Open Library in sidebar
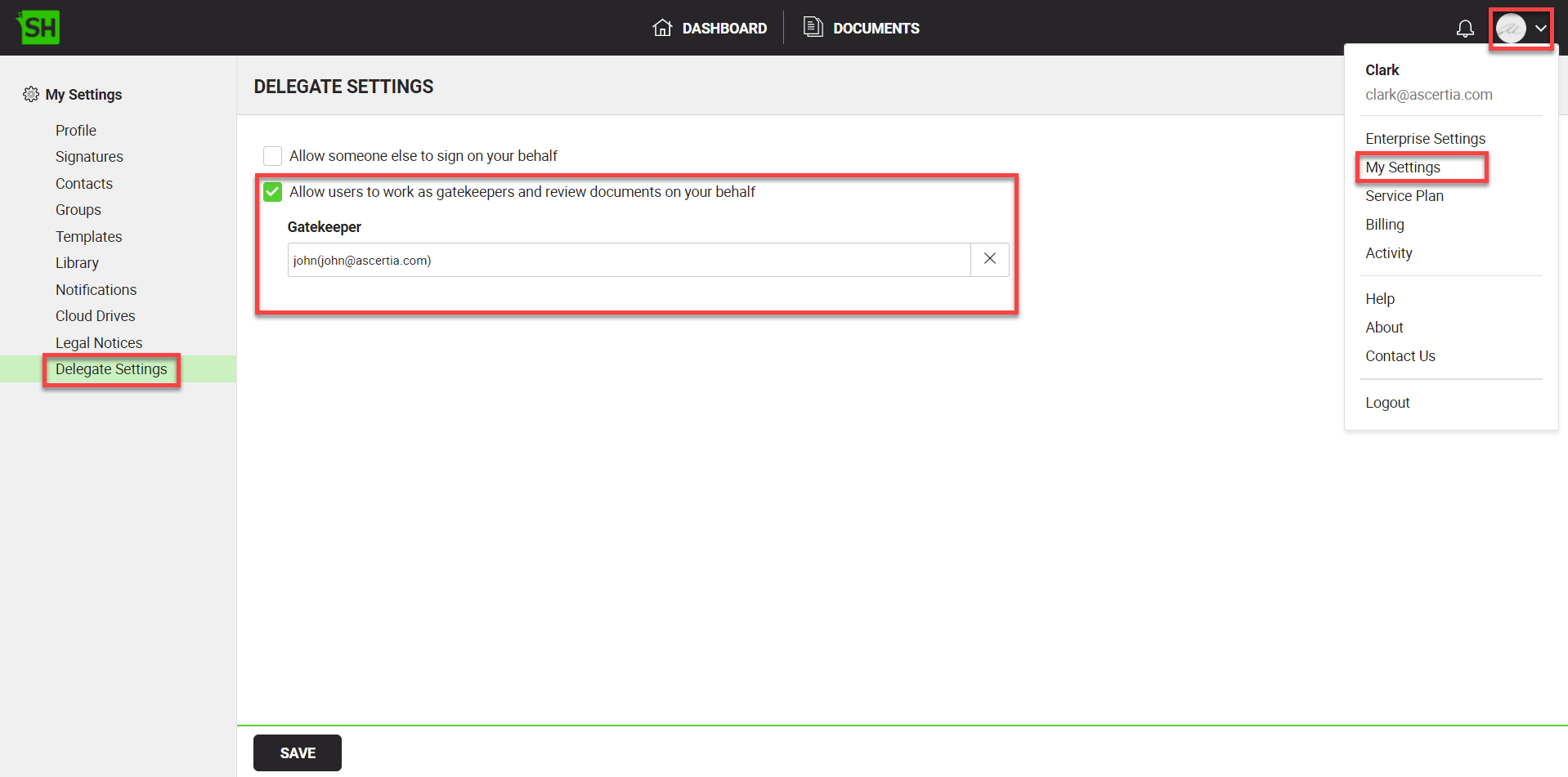1568x777 pixels. point(77,263)
